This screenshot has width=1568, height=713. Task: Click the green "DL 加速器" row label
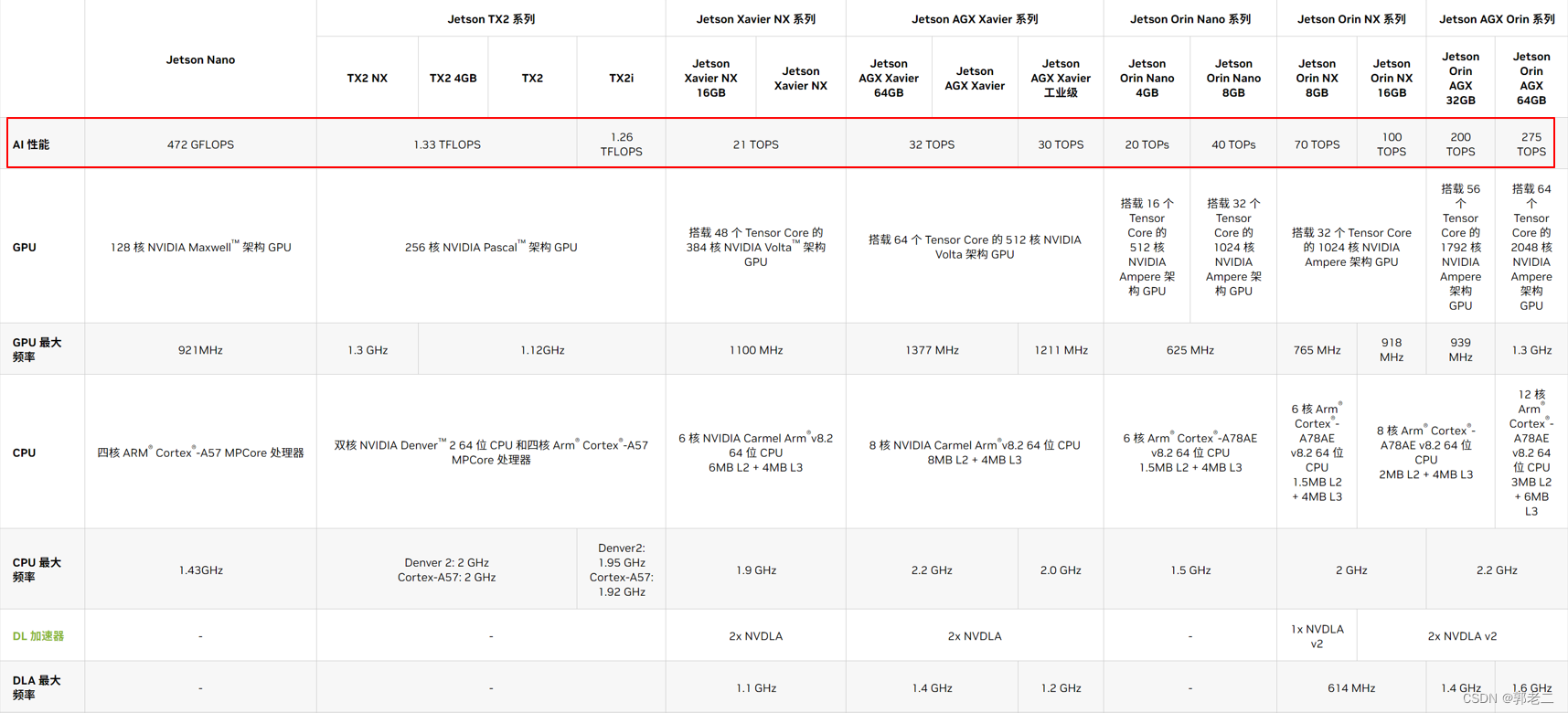pos(38,636)
